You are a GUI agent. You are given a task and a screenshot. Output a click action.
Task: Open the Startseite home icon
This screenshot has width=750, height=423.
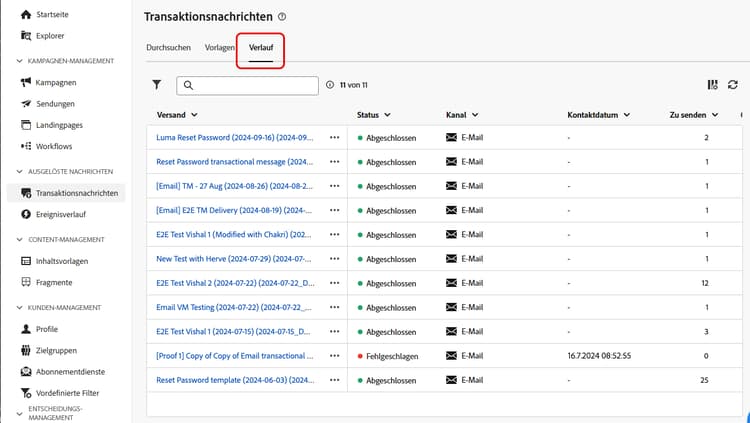(26, 14)
